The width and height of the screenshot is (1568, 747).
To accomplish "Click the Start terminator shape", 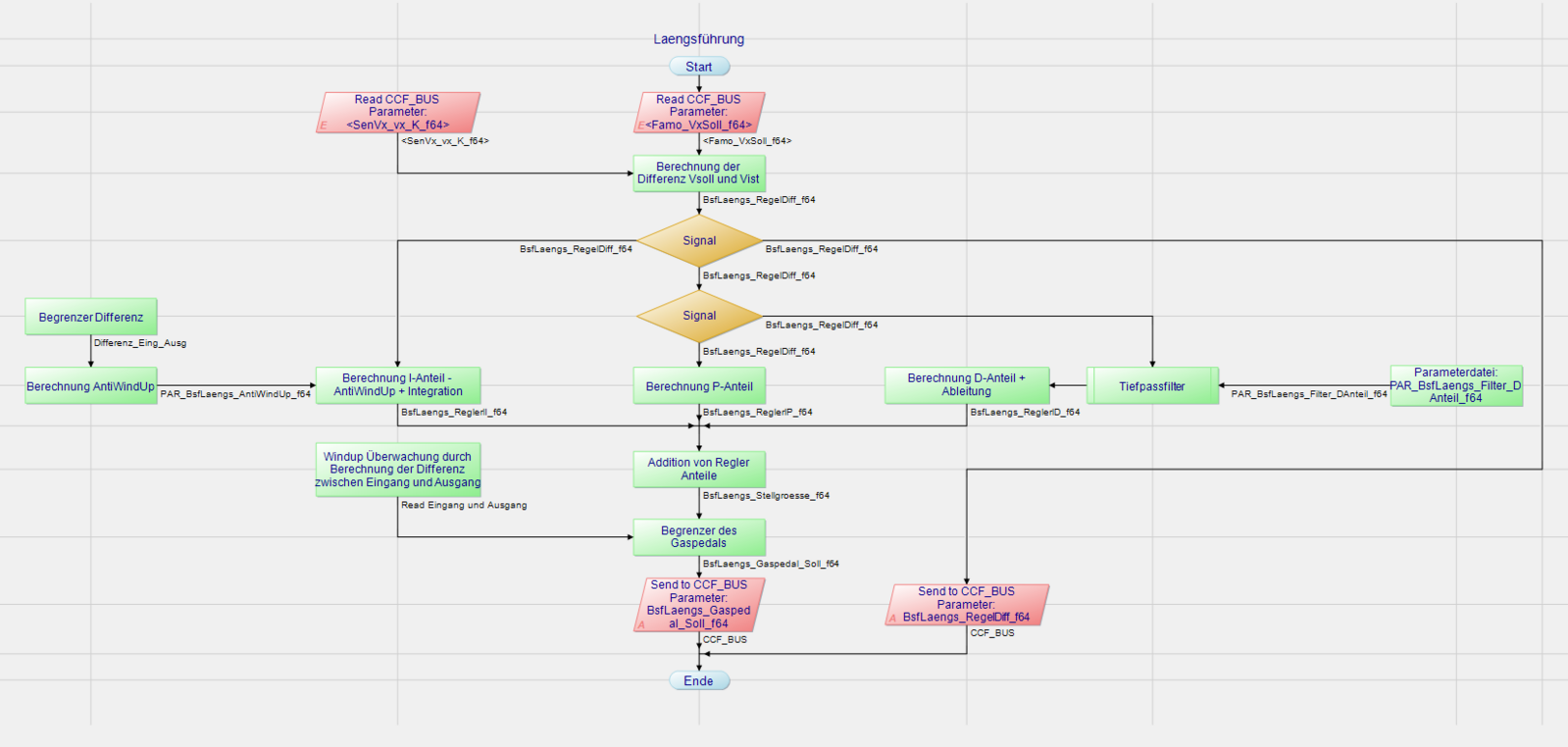I will (699, 67).
